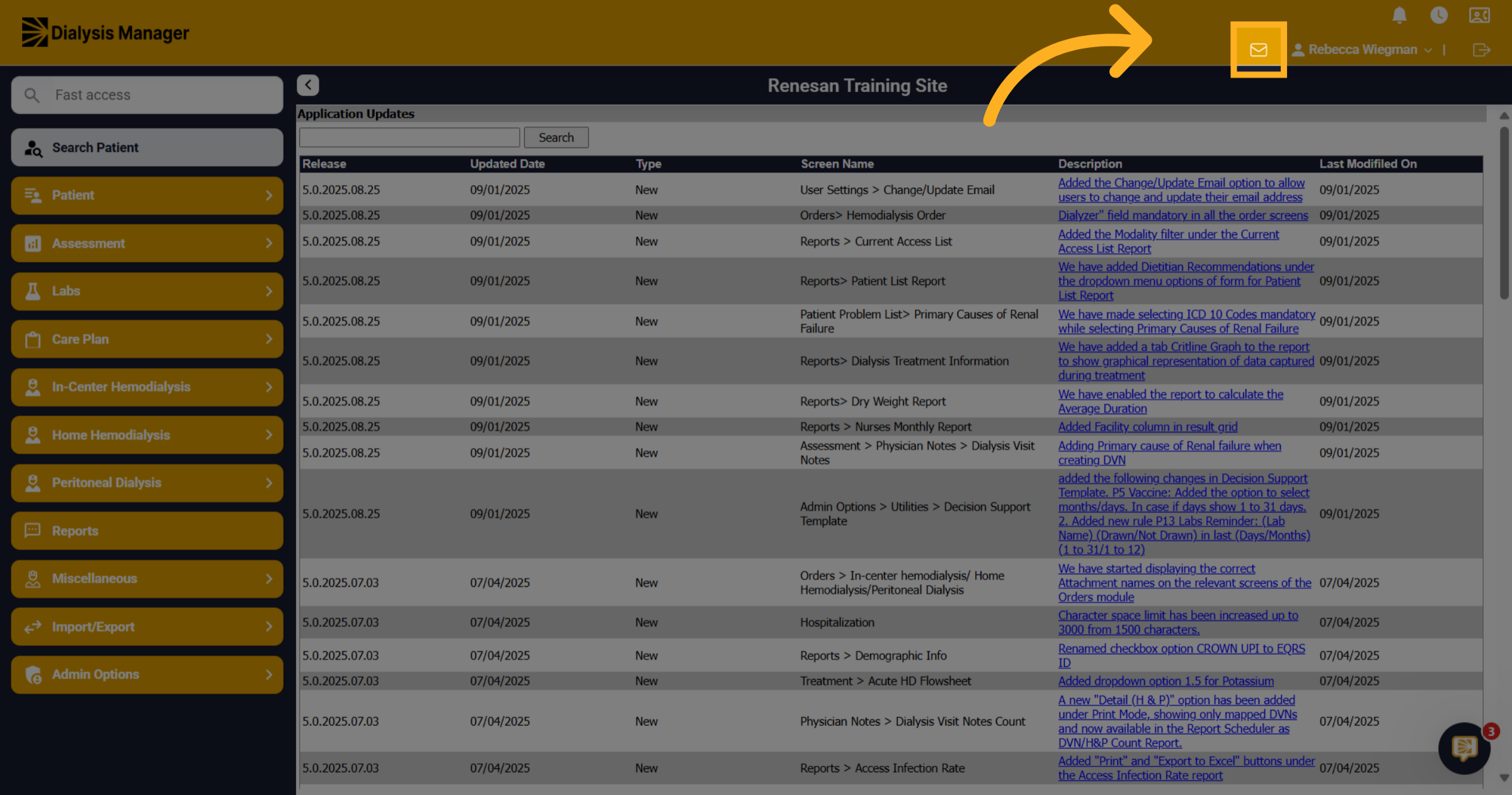Open the Care Plan menu item

(147, 340)
